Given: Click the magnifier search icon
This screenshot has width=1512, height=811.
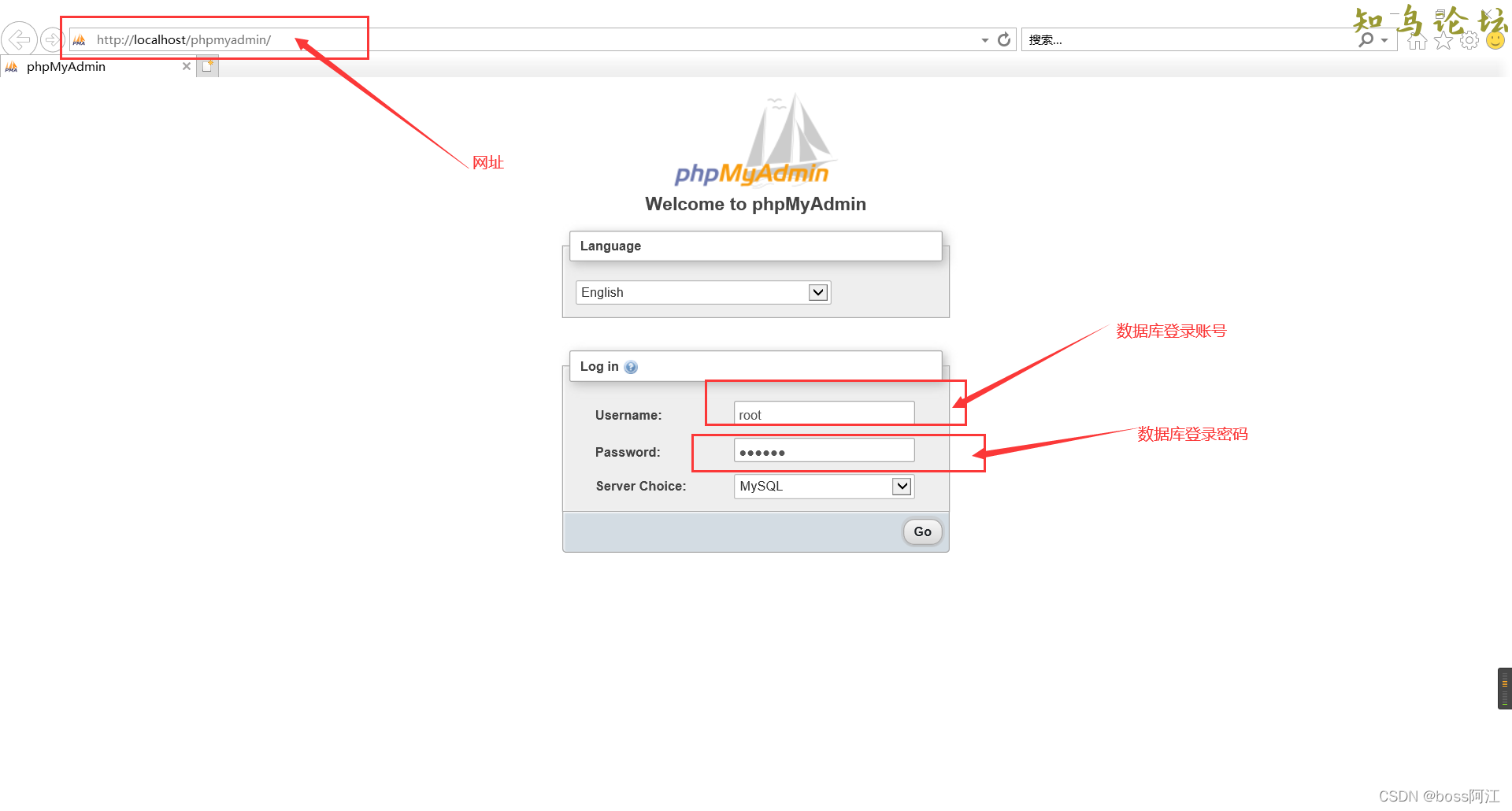Looking at the screenshot, I should point(1366,39).
